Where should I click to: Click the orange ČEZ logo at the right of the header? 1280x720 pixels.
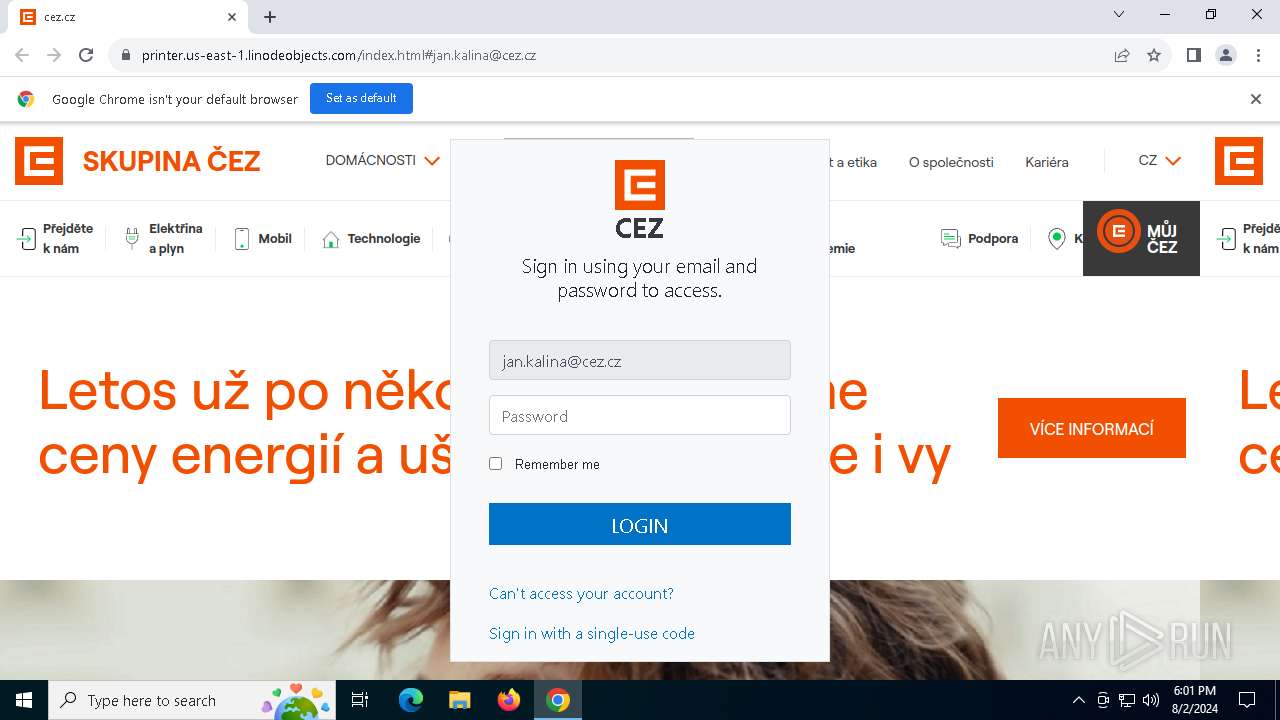coord(1239,161)
